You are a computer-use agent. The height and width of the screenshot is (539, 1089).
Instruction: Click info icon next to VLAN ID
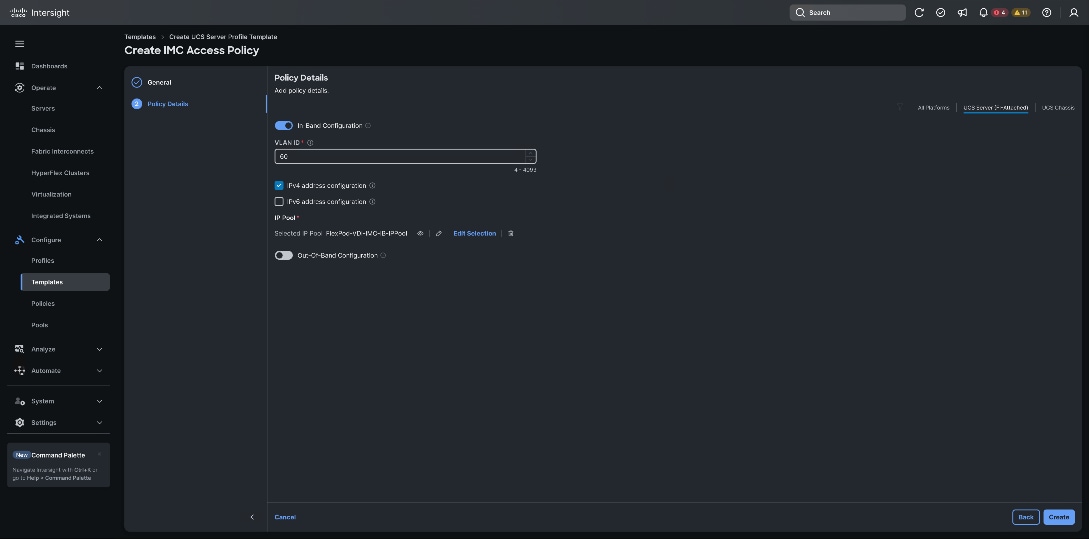tap(310, 142)
